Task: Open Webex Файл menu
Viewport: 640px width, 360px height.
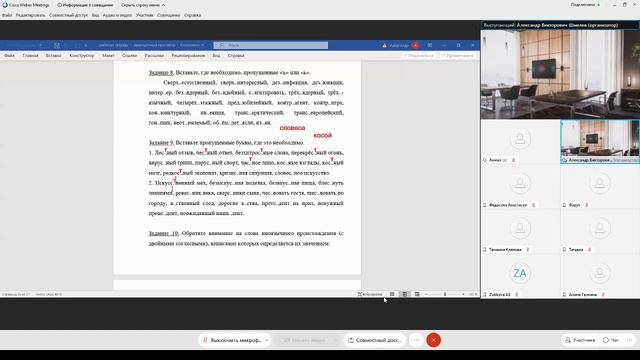Action: coord(7,15)
